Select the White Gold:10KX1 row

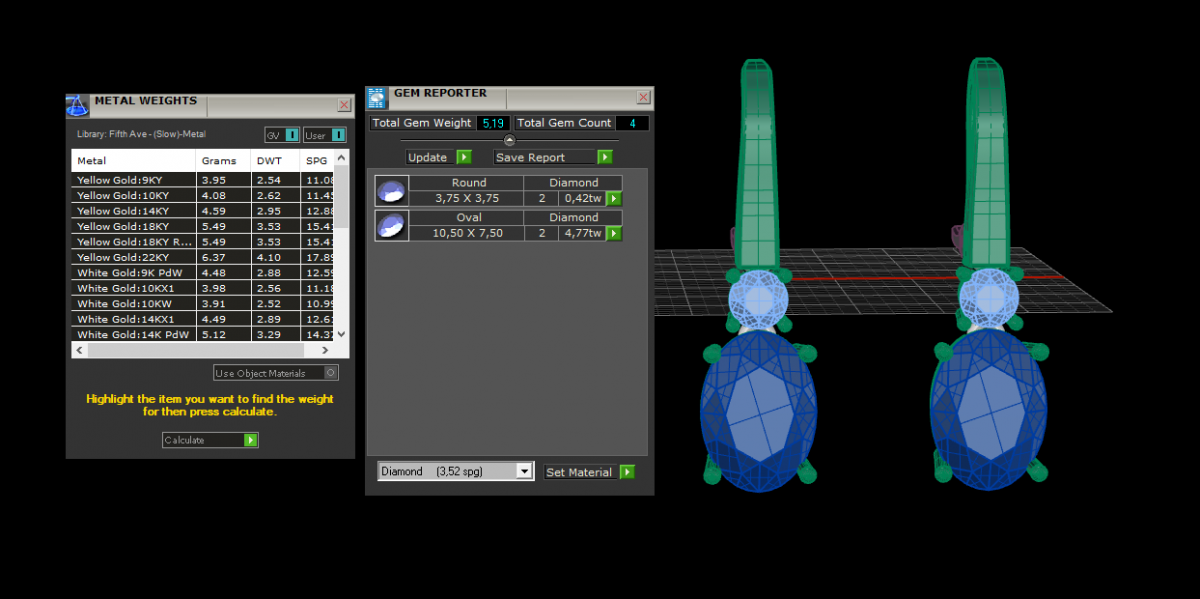point(202,288)
